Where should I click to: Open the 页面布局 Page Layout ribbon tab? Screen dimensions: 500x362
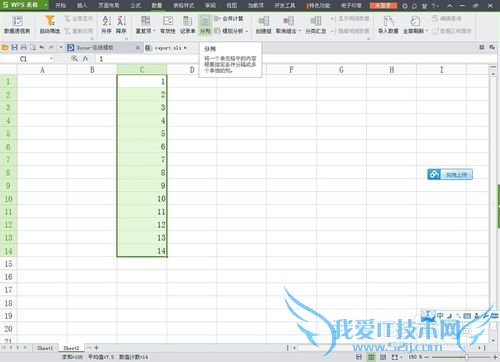click(109, 6)
